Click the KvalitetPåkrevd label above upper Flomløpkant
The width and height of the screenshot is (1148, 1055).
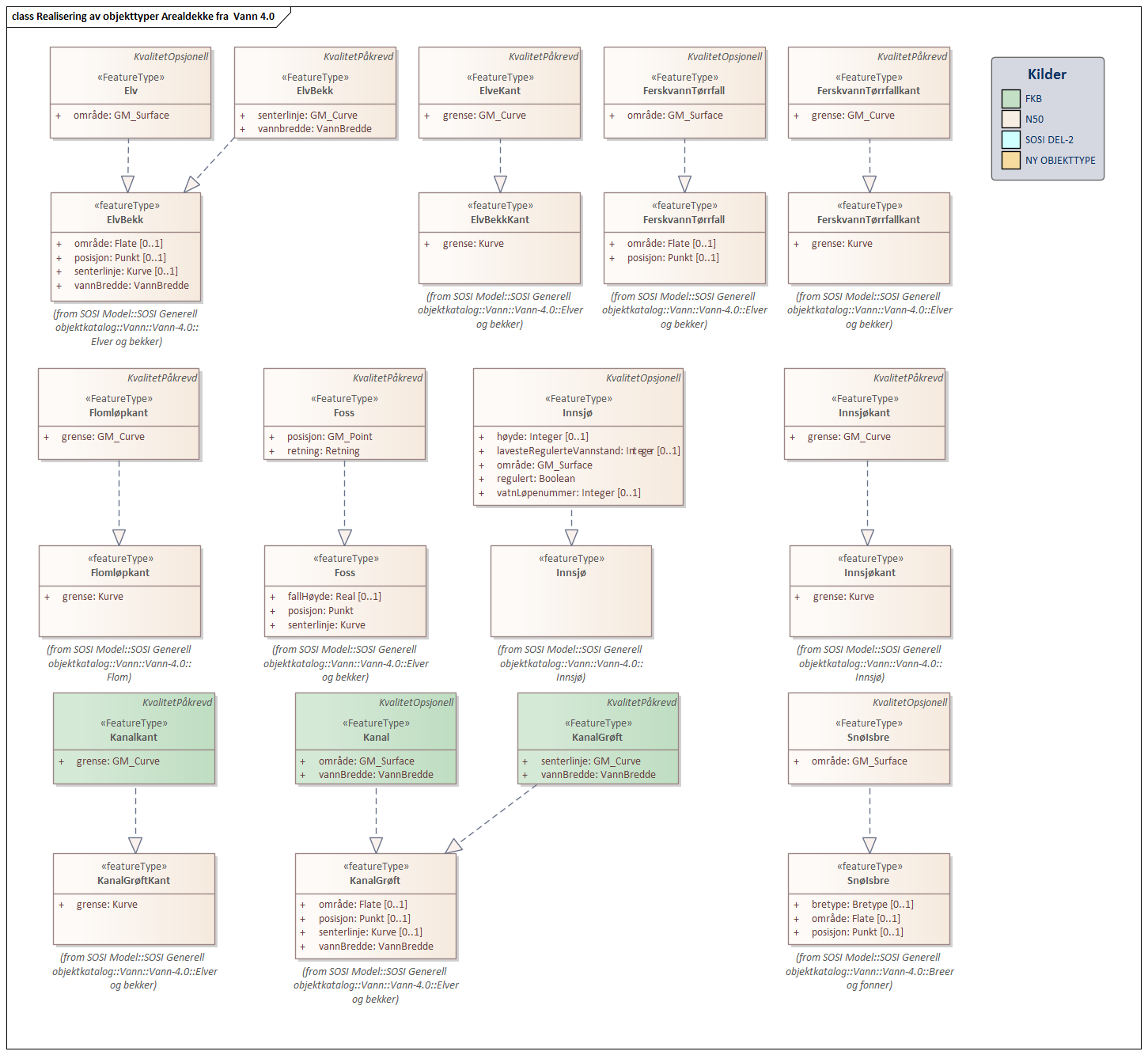point(162,378)
